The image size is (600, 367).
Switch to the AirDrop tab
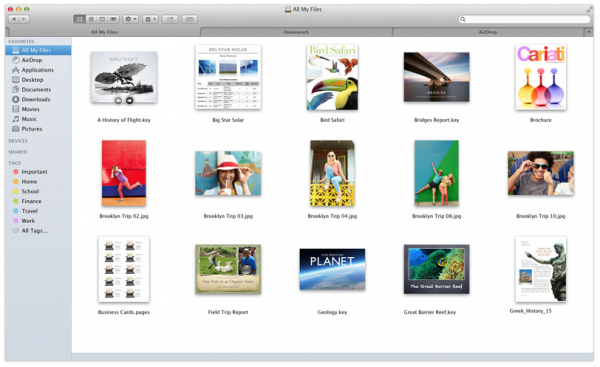click(488, 32)
